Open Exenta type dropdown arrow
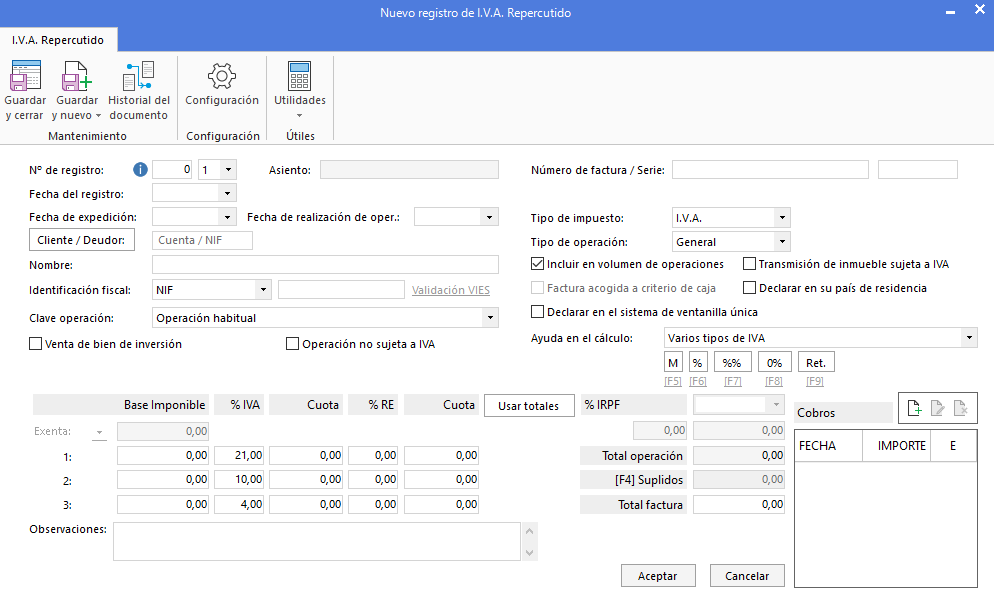The height and width of the screenshot is (603, 994). tap(100, 432)
